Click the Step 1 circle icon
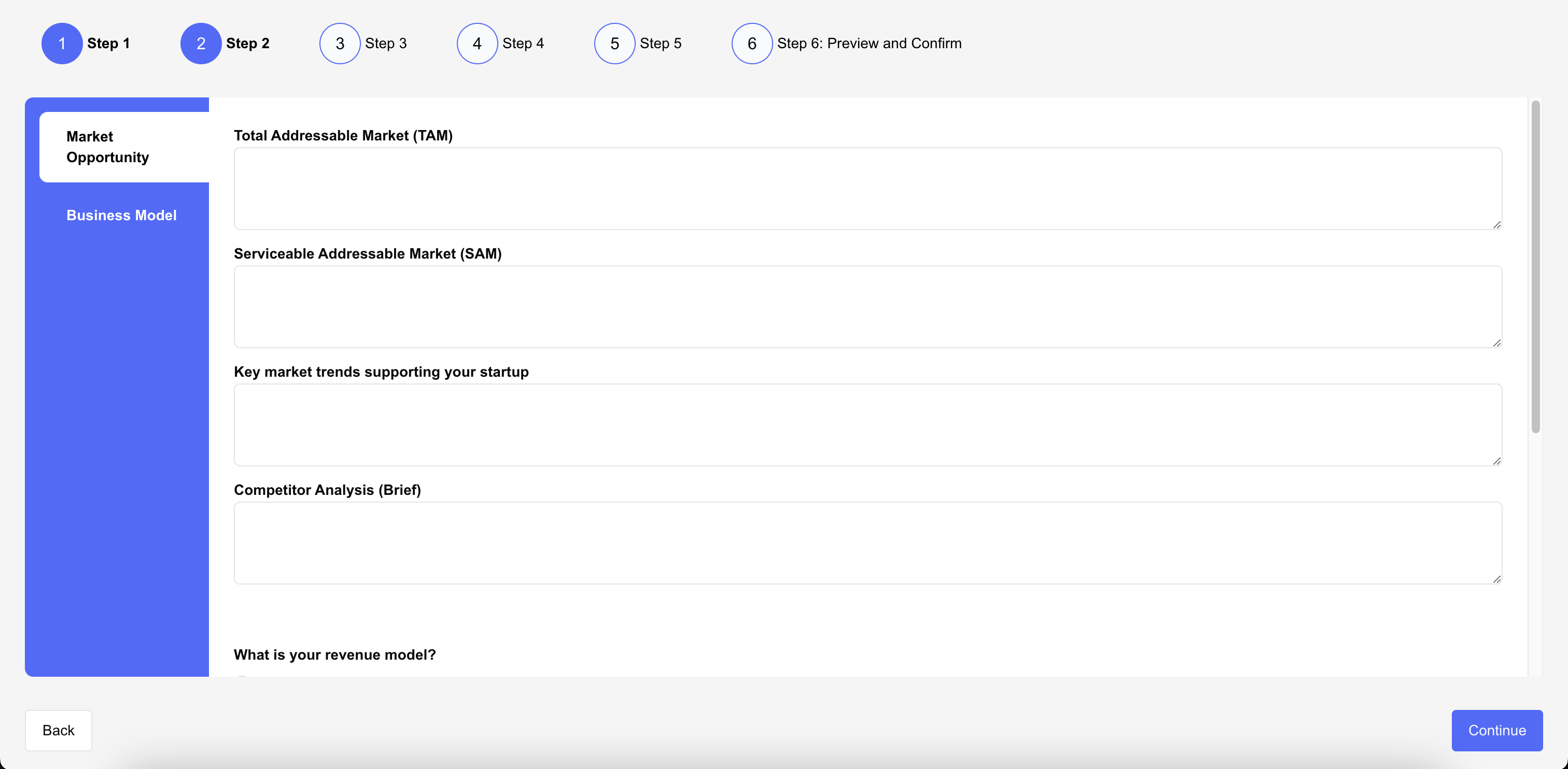This screenshot has height=769, width=1568. 62,43
